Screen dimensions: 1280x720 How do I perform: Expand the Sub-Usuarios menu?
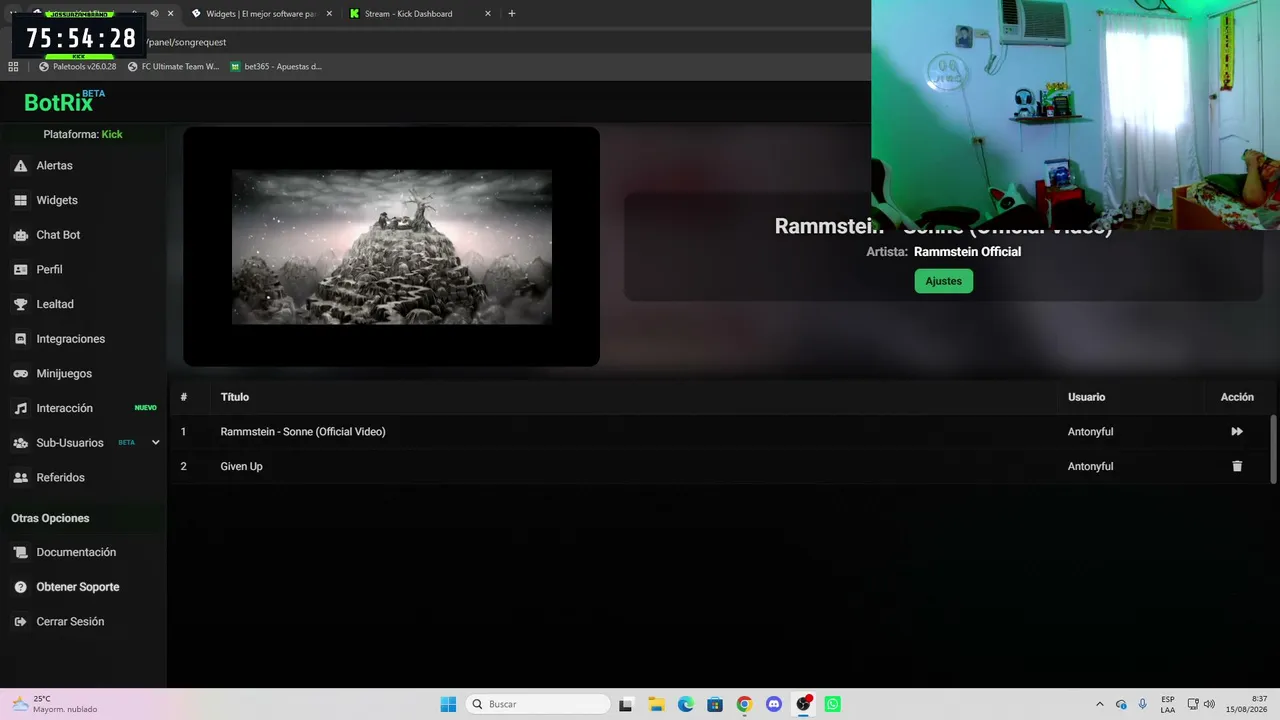pyautogui.click(x=155, y=443)
